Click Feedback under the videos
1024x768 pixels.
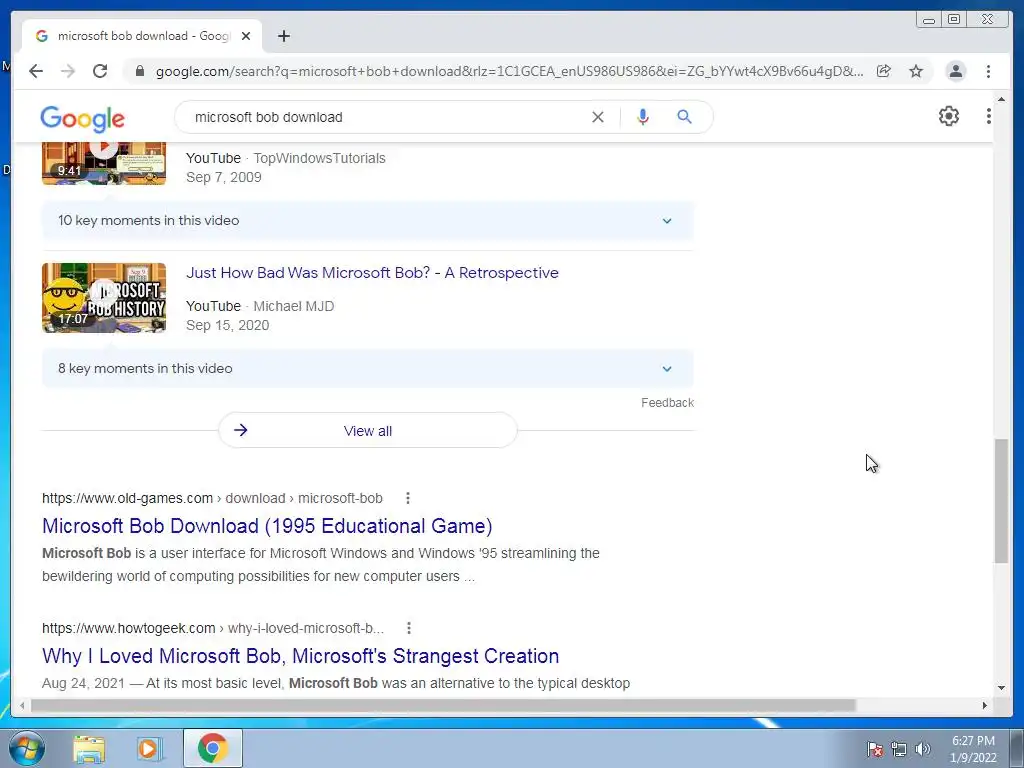[667, 403]
